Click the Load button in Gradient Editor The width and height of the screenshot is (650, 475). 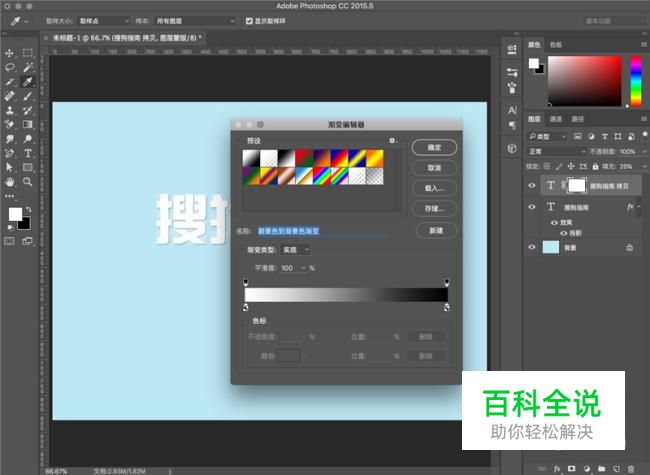434,188
